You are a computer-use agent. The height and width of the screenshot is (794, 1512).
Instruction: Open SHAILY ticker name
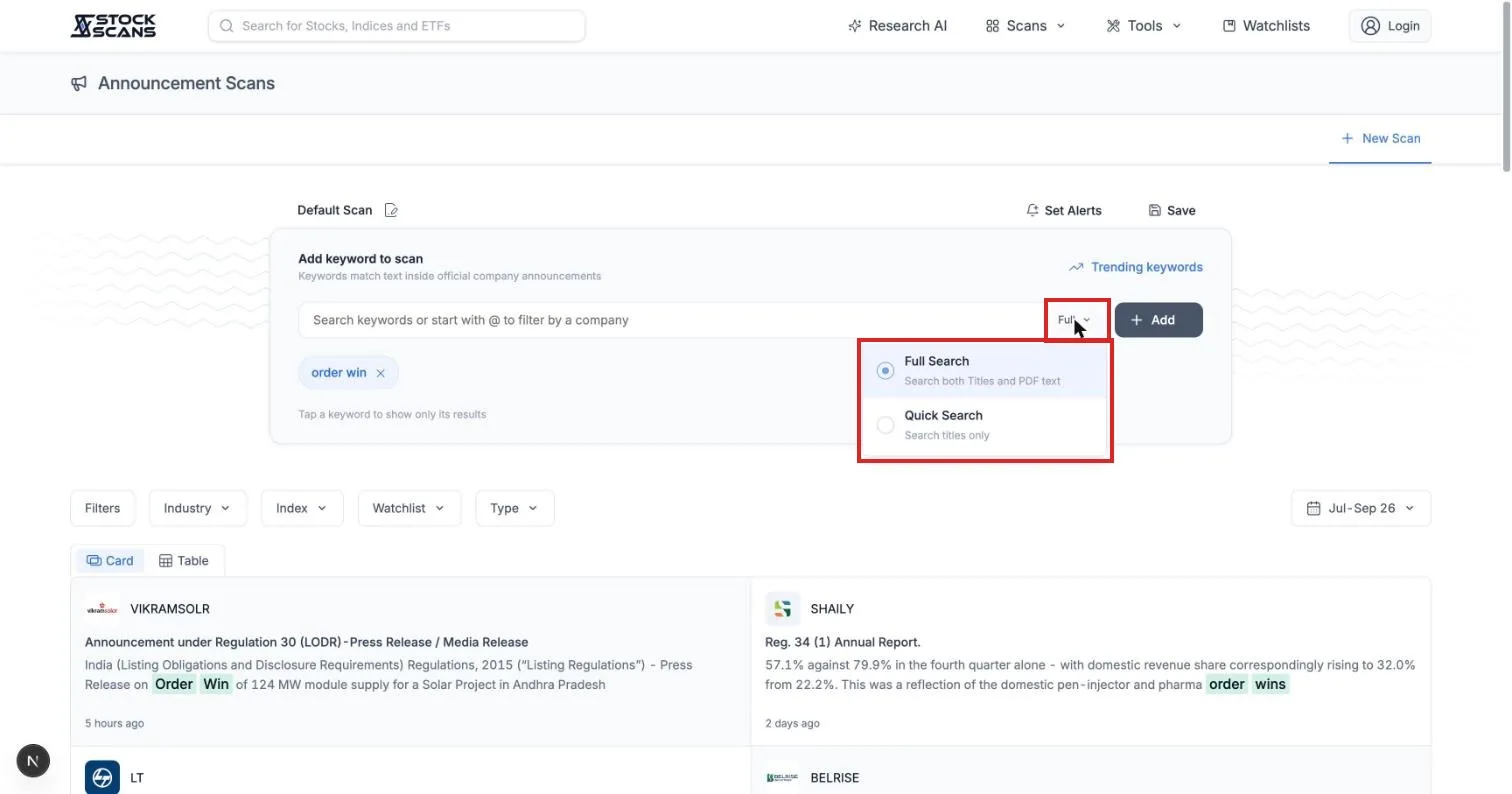click(832, 609)
